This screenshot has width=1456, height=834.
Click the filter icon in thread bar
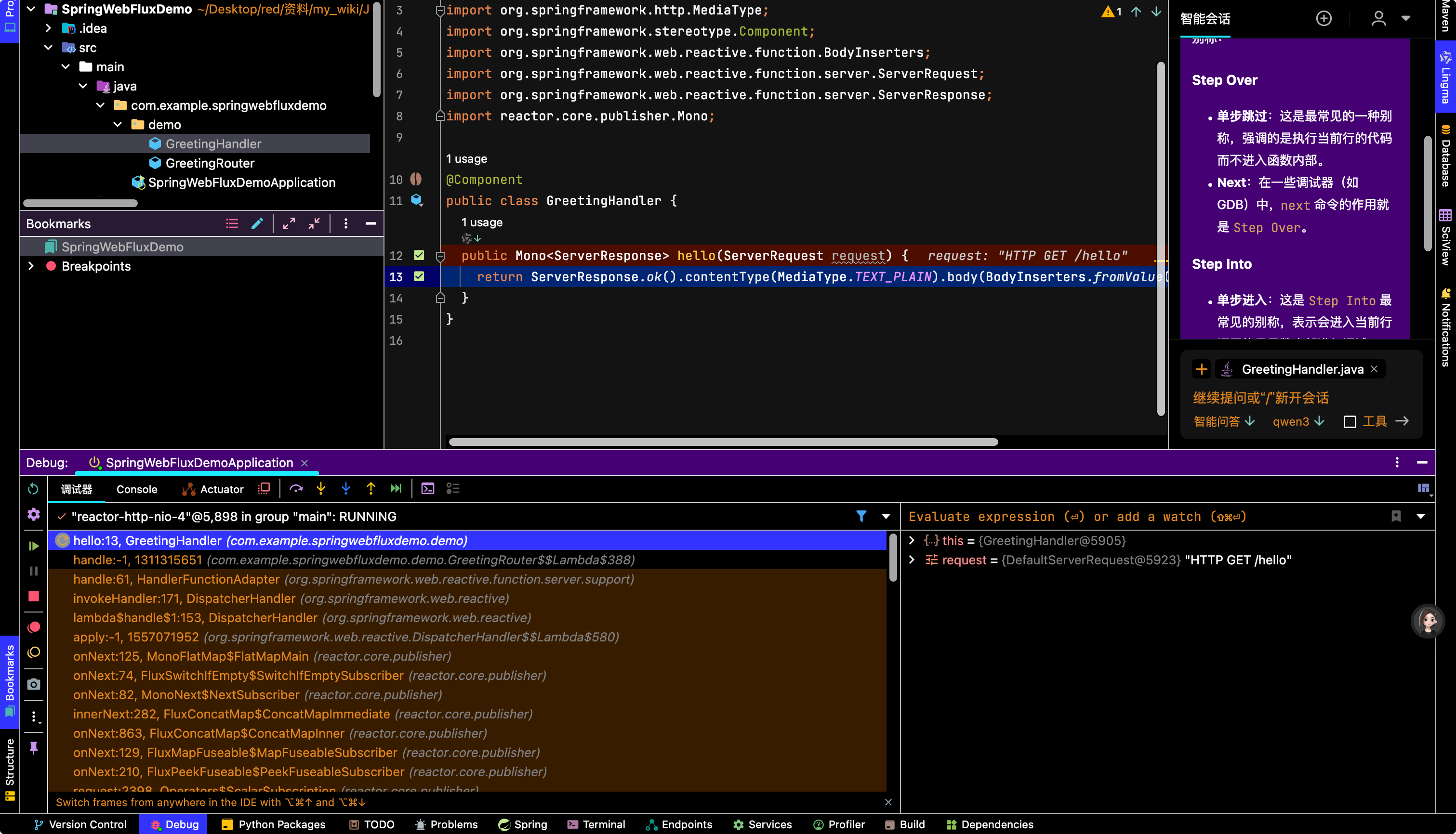coord(860,516)
